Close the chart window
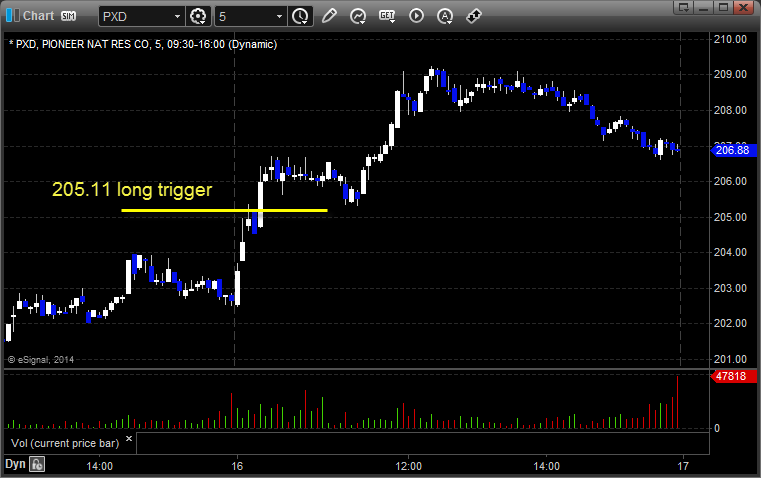 pyautogui.click(x=743, y=7)
